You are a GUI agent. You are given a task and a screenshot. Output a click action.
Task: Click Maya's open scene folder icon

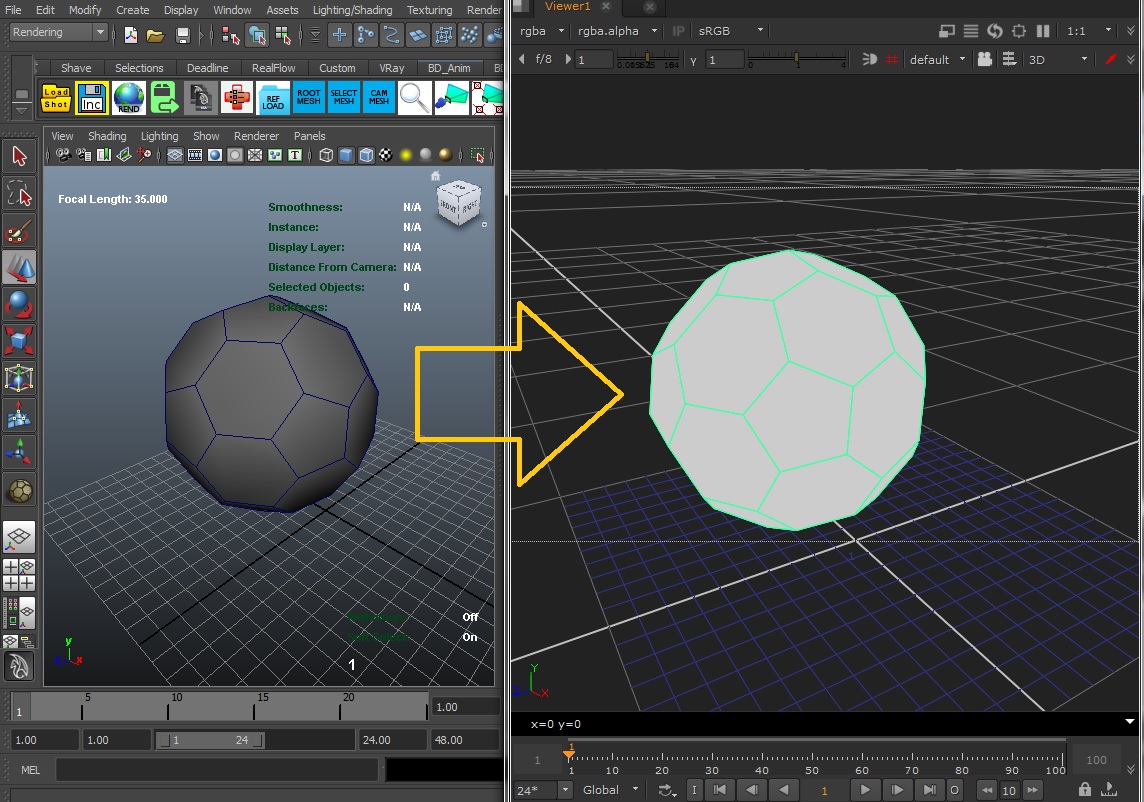click(x=155, y=34)
